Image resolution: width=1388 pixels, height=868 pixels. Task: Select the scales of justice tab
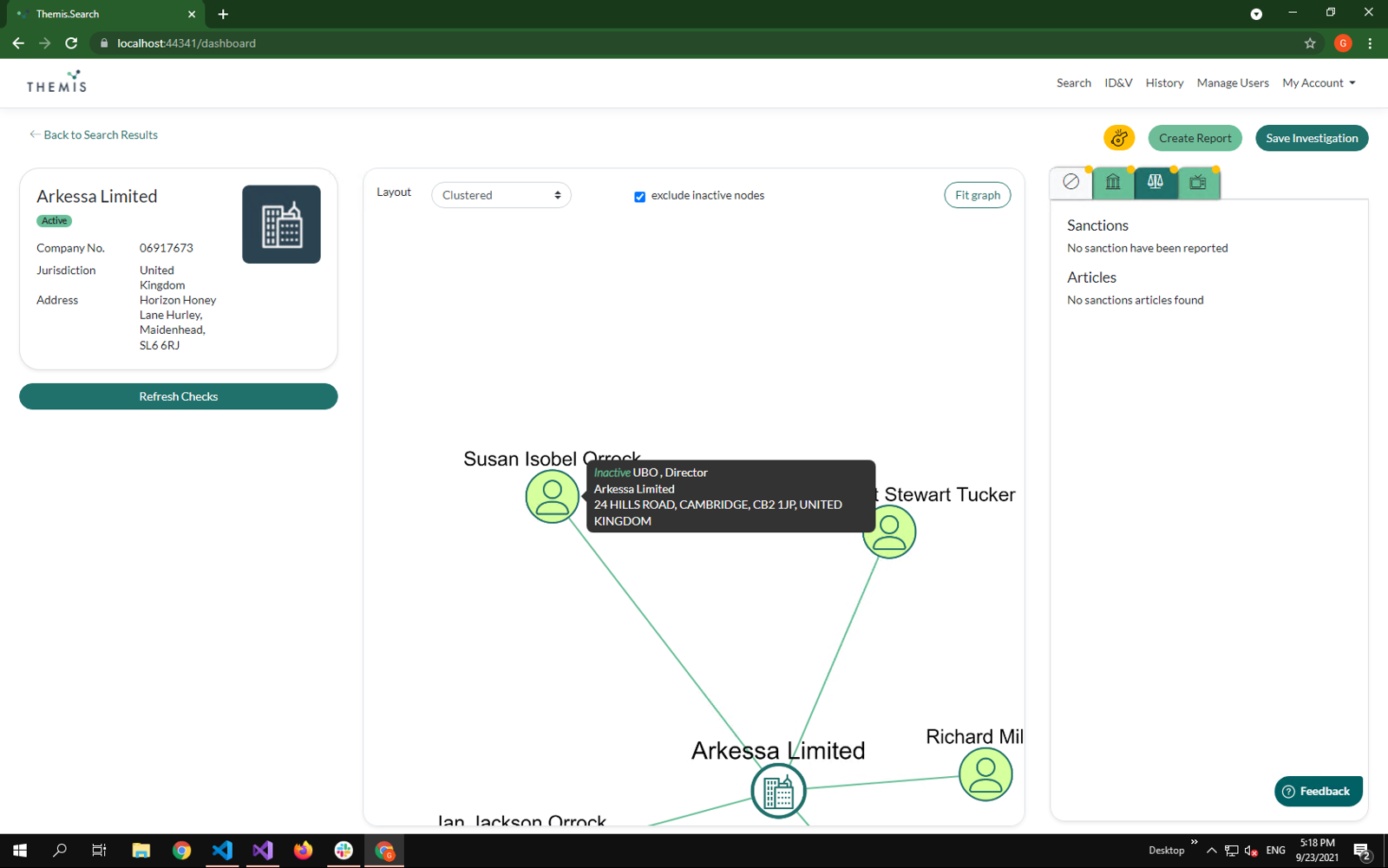coord(1156,182)
